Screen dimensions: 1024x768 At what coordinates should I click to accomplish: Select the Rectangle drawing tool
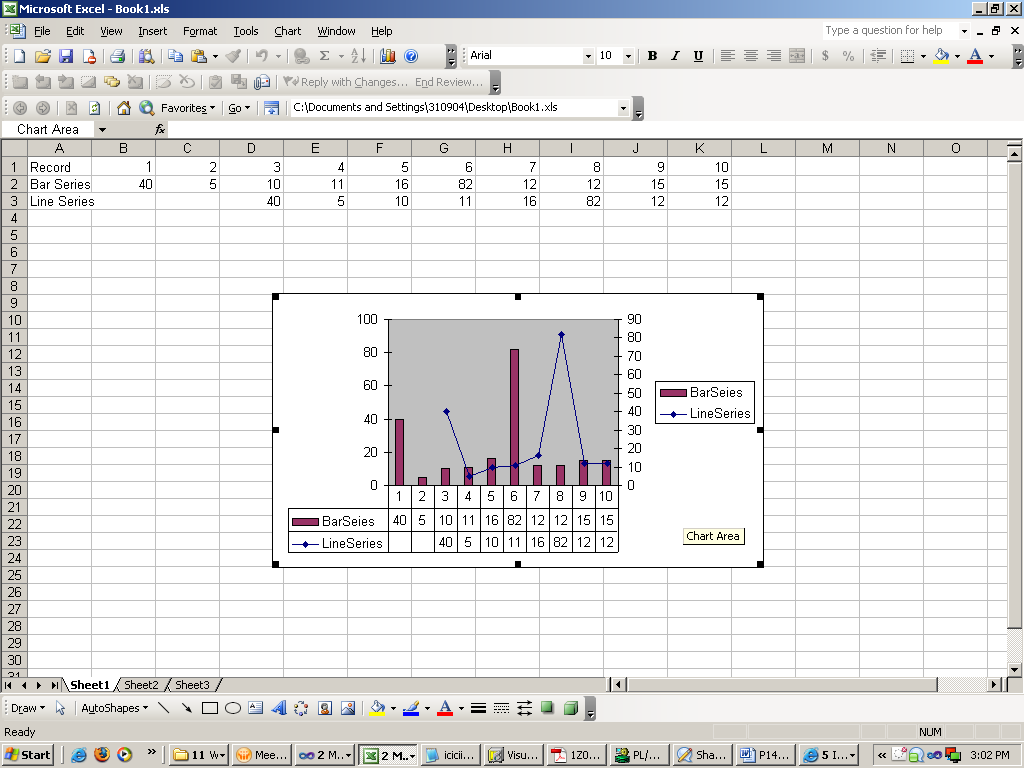pos(210,708)
